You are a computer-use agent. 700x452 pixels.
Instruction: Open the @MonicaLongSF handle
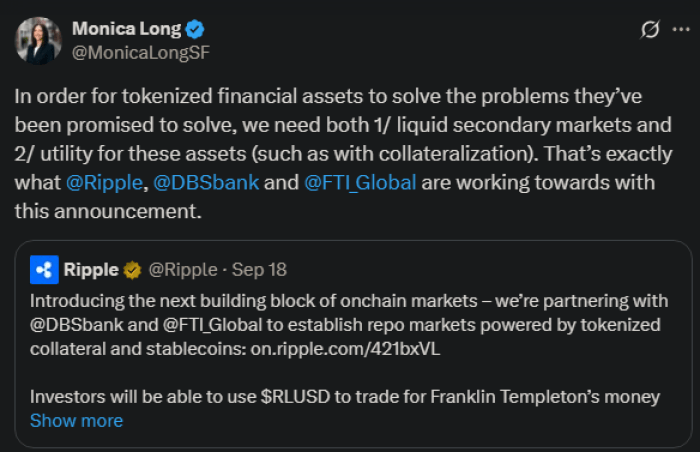coord(141,52)
